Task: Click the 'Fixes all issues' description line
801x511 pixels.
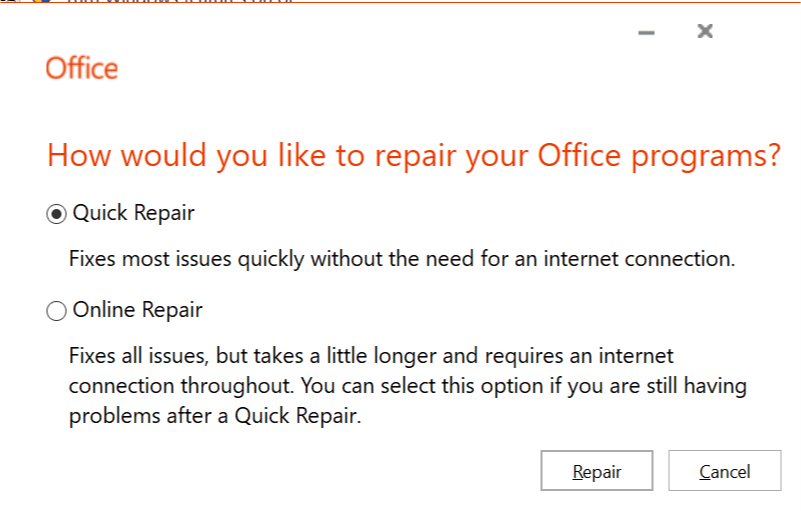Action: click(x=371, y=356)
